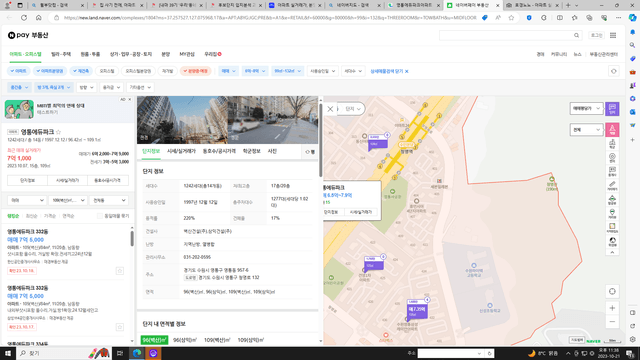This screenshot has width=640, height=360.
Task: Click the pink 개발 map layer icon
Action: (612, 130)
